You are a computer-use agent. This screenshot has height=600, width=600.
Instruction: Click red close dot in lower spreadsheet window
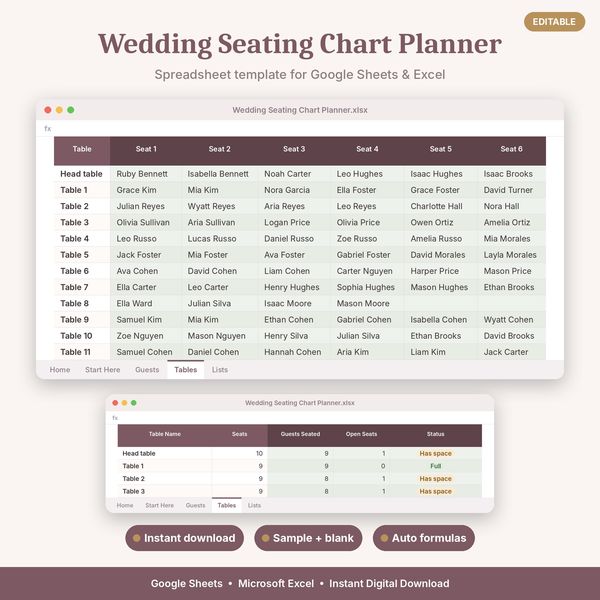pos(115,403)
